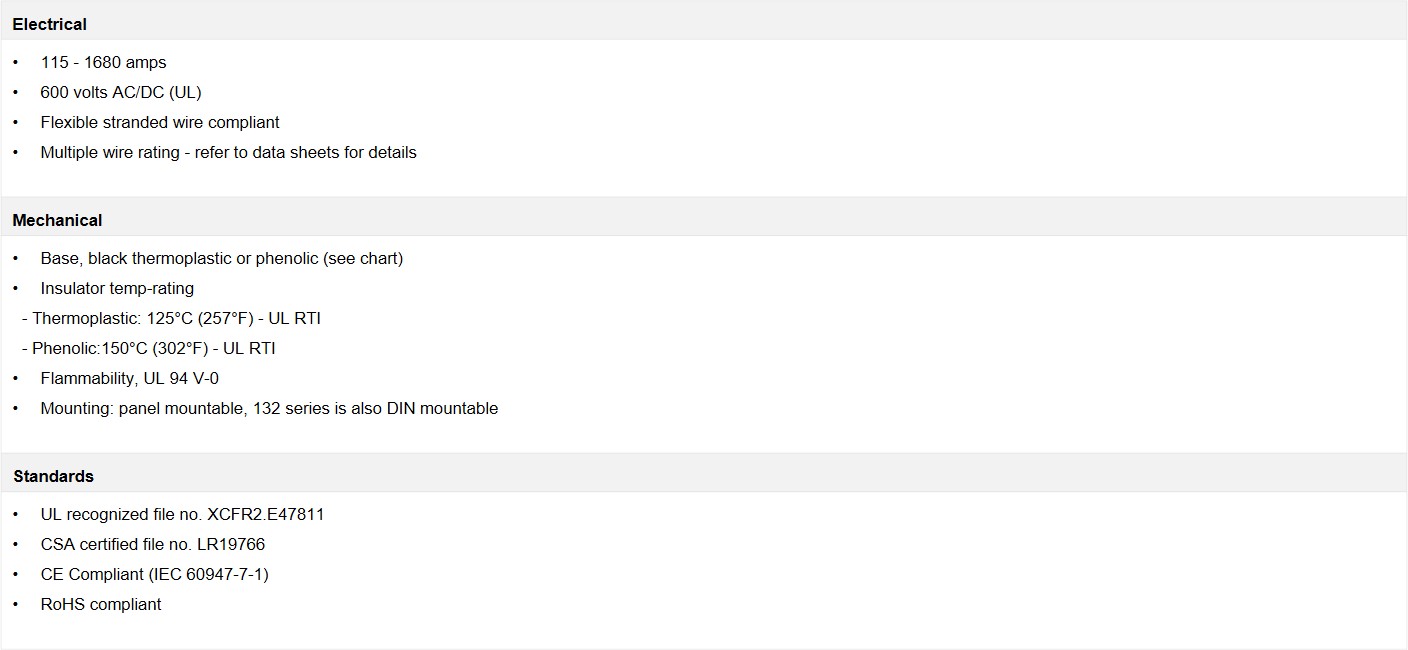
Task: Click the bullet before '115 - 1680 amps'
Action: pos(16,62)
